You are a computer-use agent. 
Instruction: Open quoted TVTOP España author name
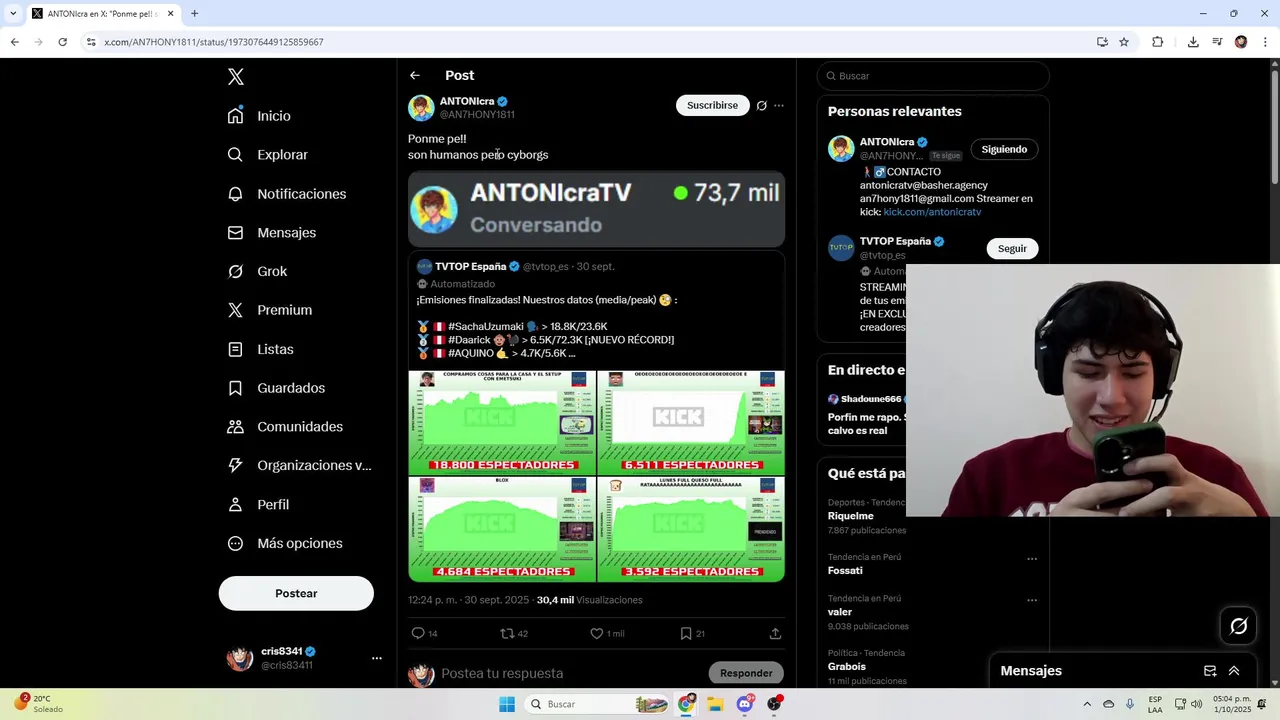pyautogui.click(x=470, y=267)
